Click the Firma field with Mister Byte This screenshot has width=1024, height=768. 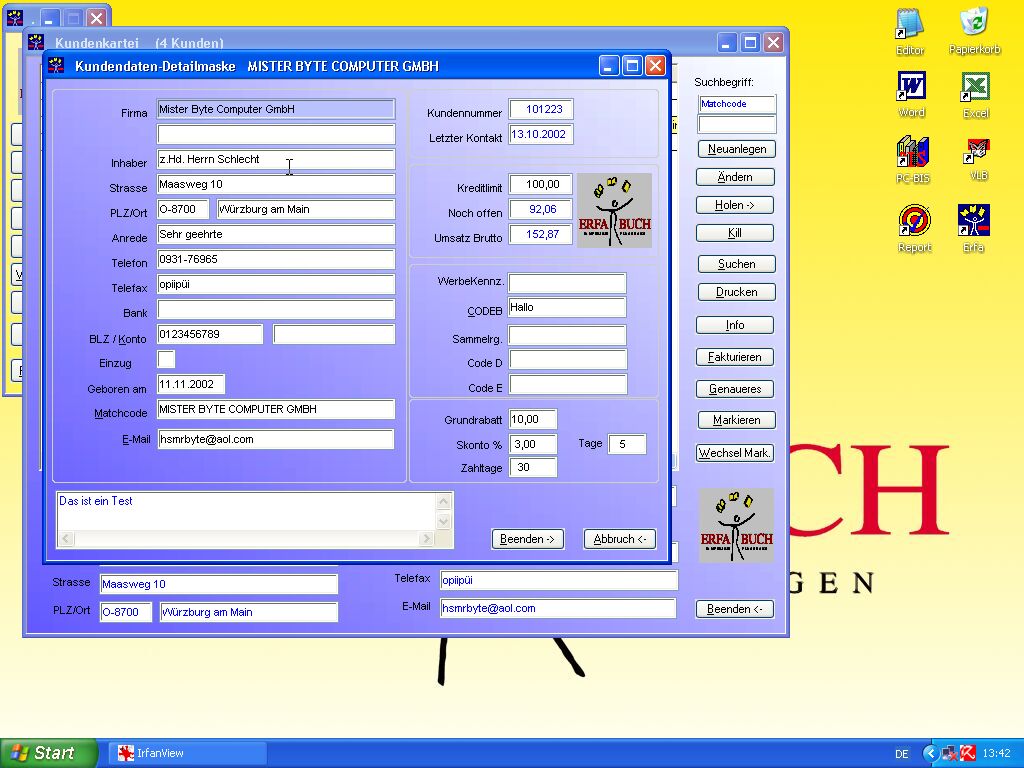coord(276,109)
